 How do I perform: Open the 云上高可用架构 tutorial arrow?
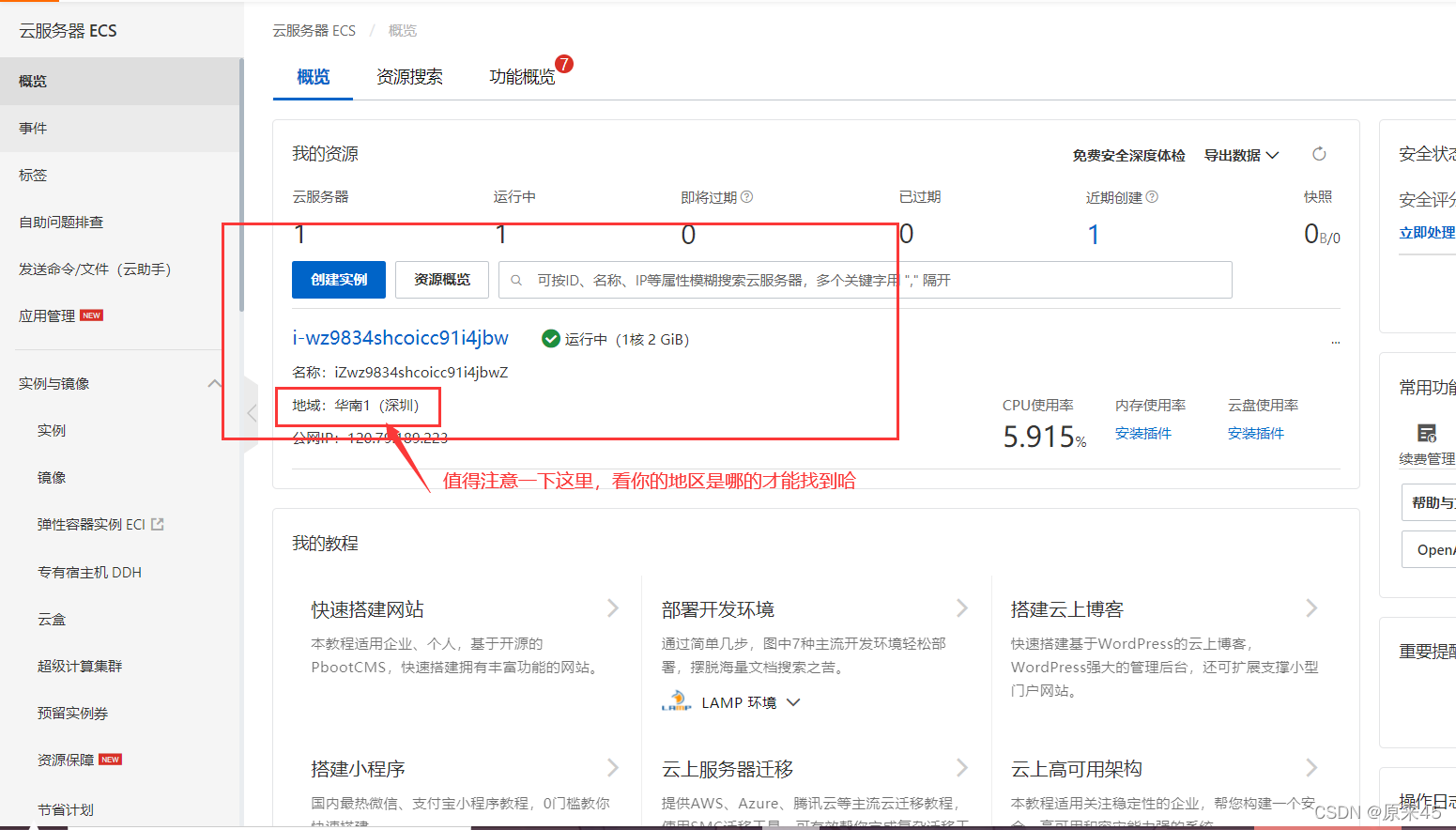point(1311,768)
